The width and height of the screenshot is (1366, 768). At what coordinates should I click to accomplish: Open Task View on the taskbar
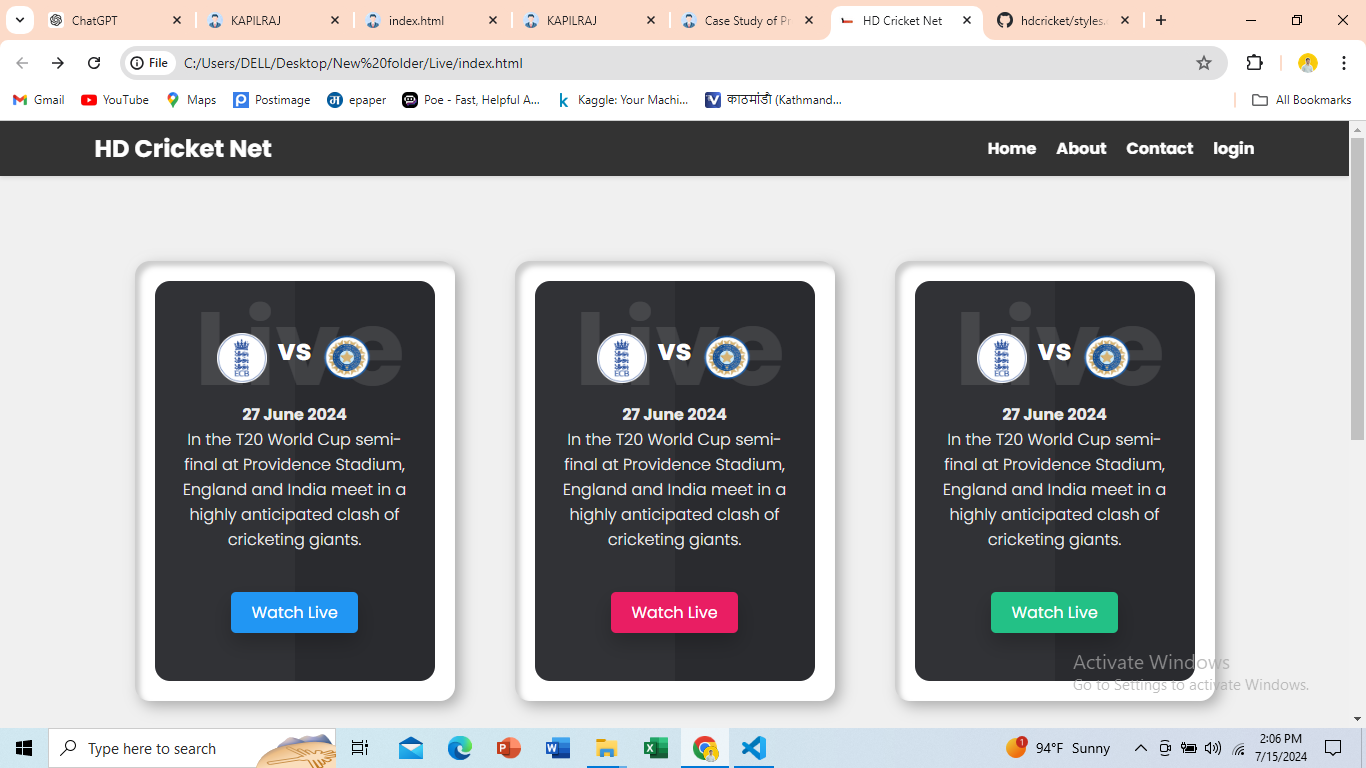tap(360, 748)
